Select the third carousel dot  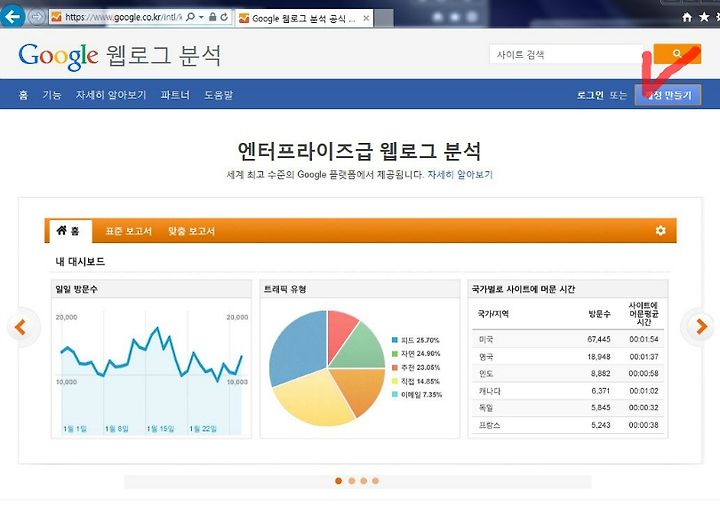363,481
